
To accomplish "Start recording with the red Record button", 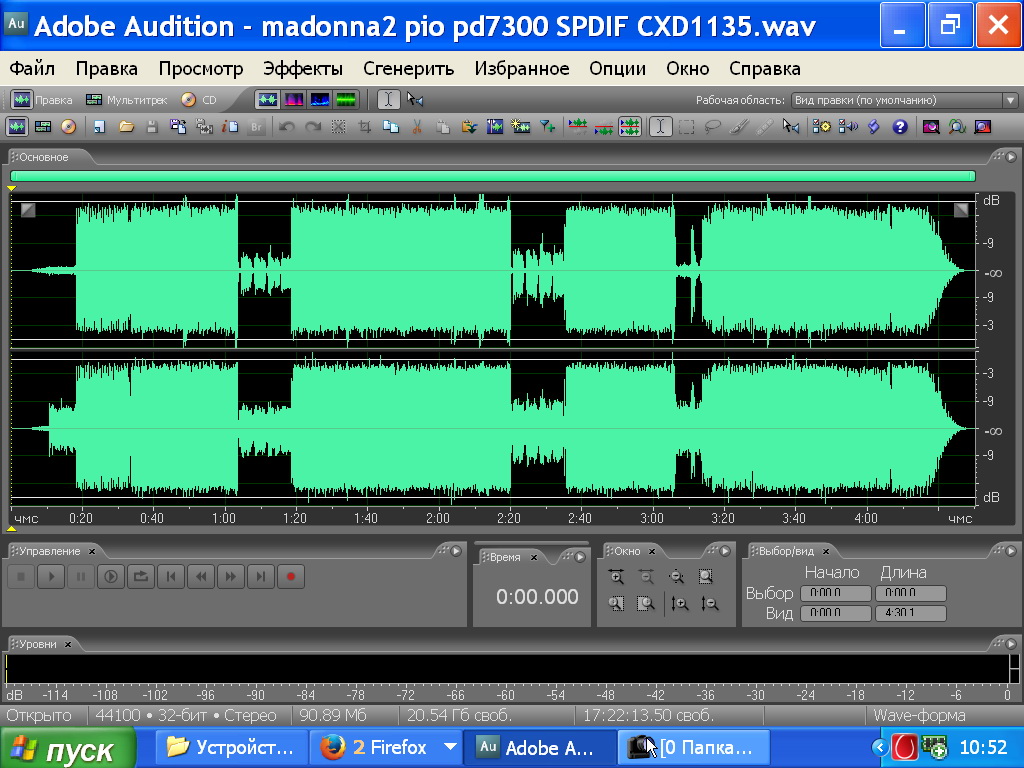I will [x=291, y=577].
